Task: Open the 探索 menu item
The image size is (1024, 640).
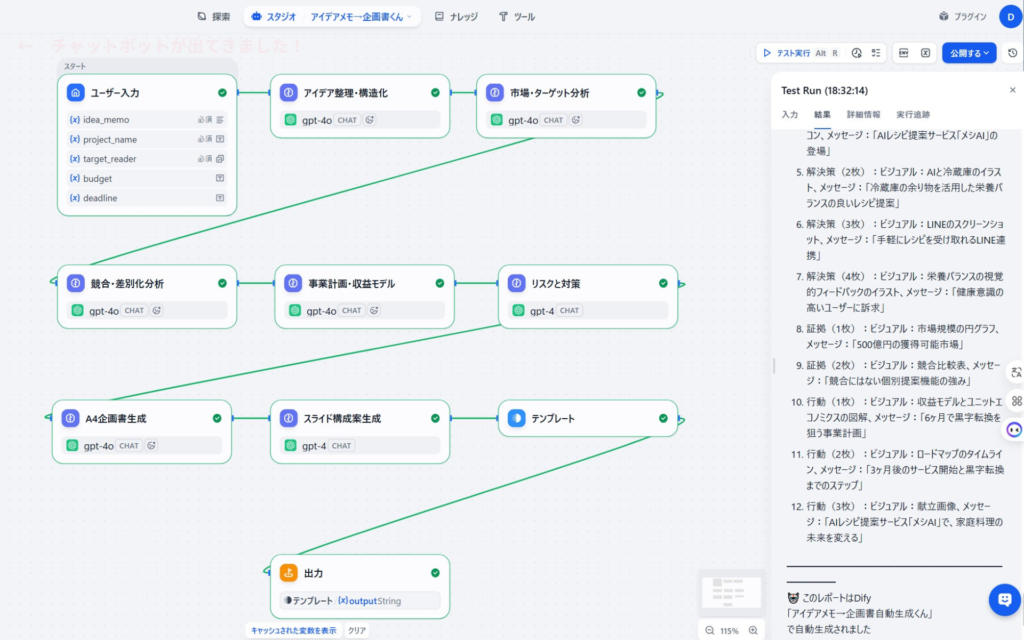Action: coord(214,17)
